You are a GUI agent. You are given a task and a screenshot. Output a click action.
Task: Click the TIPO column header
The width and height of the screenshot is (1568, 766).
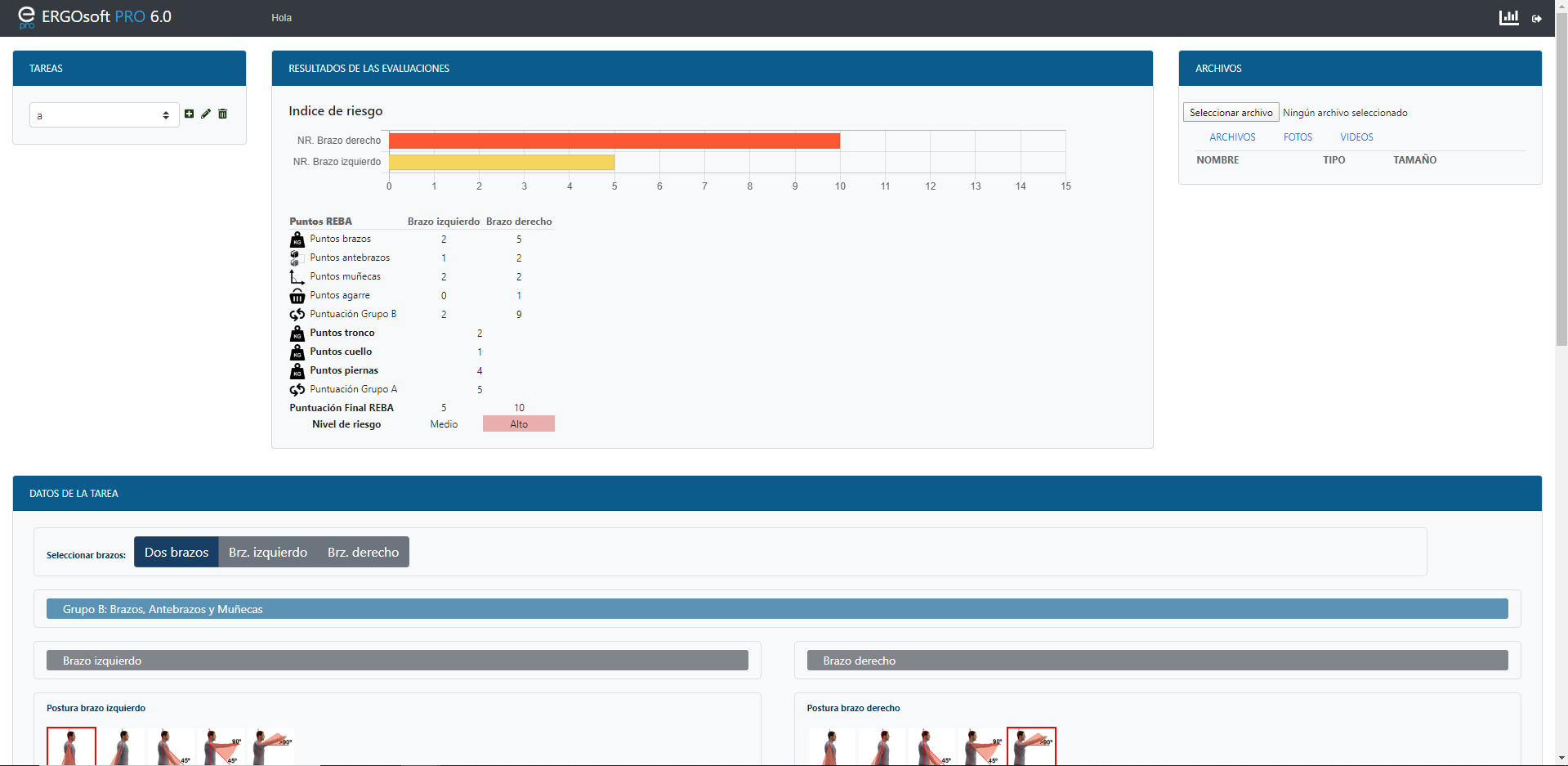(1333, 160)
